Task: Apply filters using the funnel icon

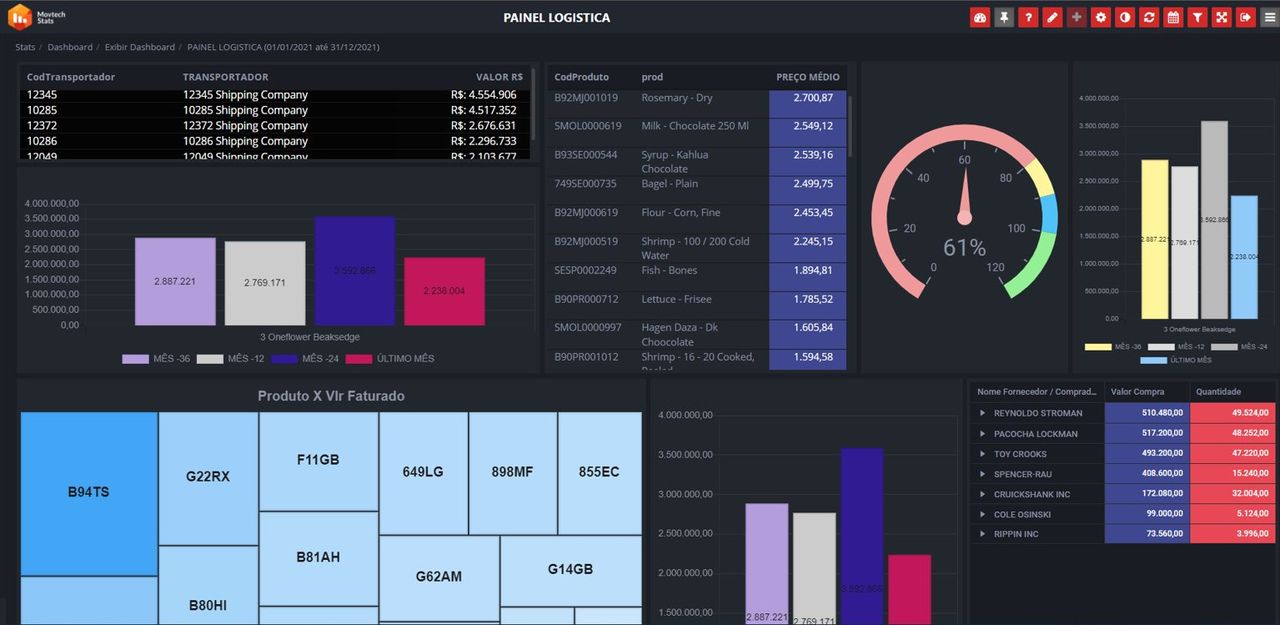Action: [x=1196, y=17]
